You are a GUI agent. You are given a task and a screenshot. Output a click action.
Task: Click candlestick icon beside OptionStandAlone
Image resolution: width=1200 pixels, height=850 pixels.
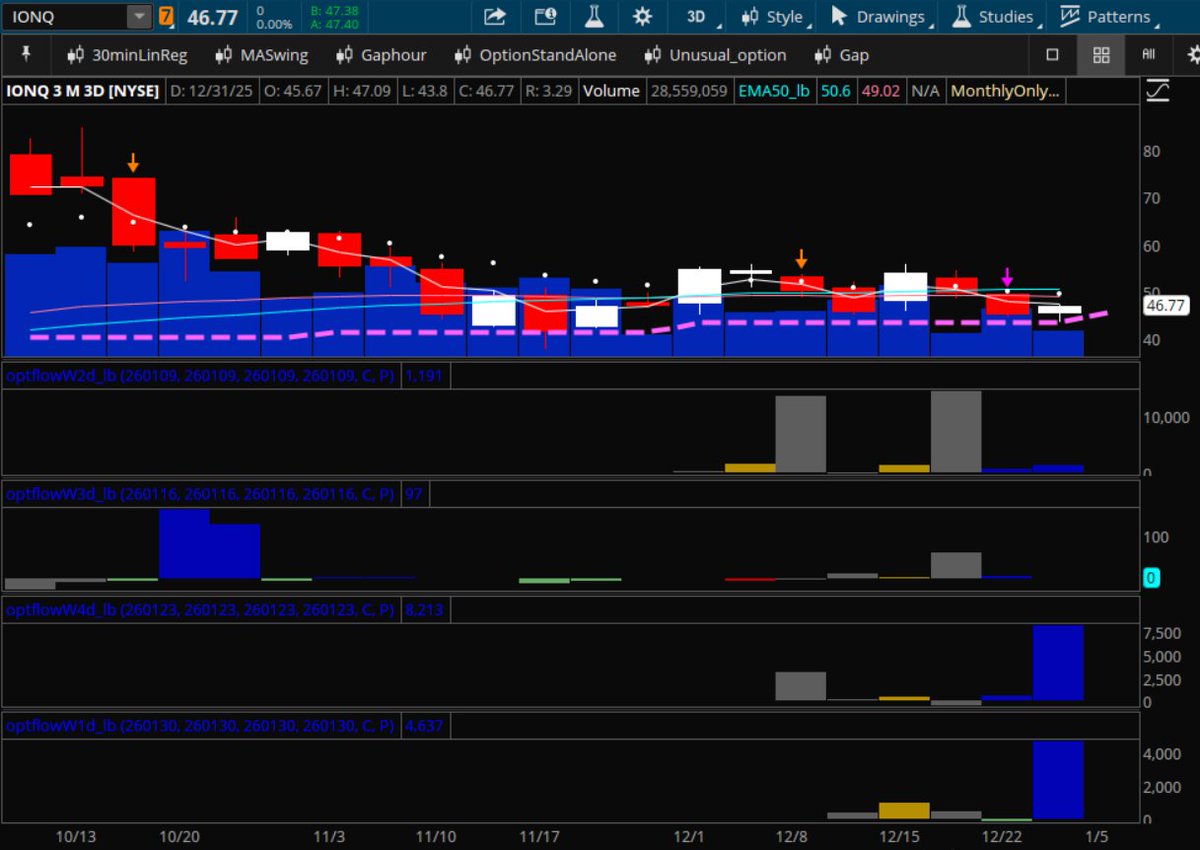[462, 55]
